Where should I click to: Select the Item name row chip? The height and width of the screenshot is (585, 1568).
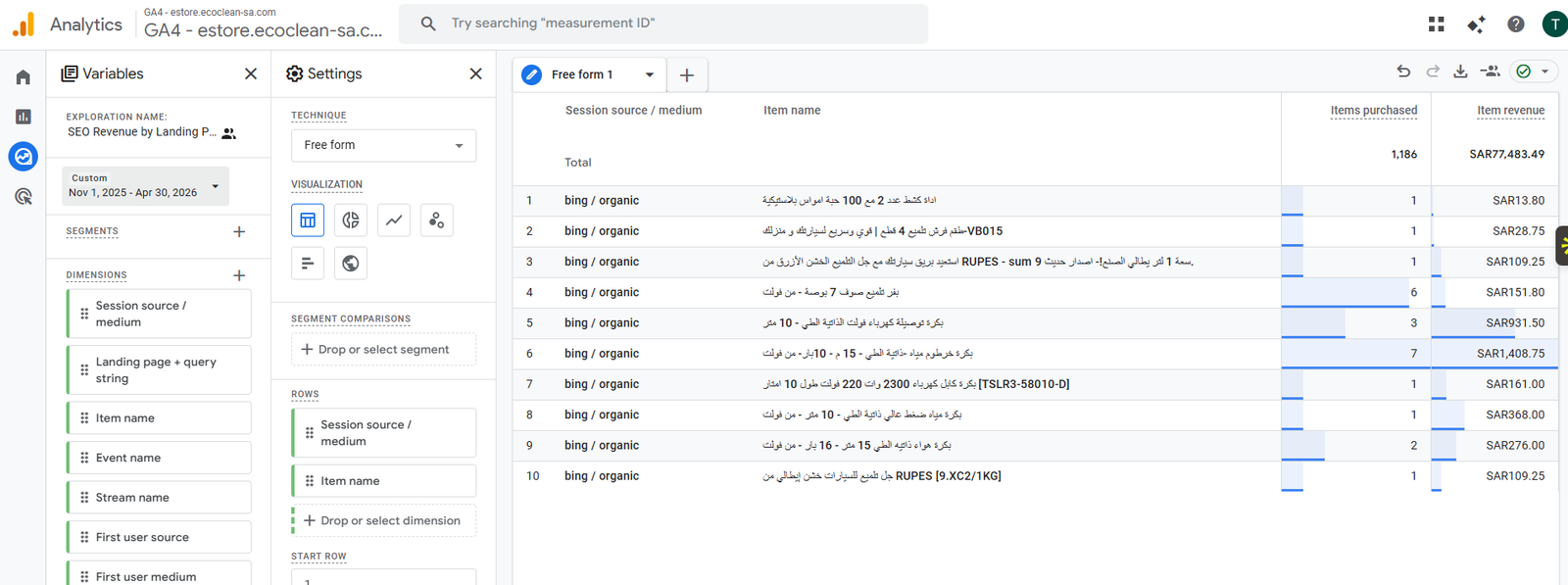pyautogui.click(x=383, y=481)
